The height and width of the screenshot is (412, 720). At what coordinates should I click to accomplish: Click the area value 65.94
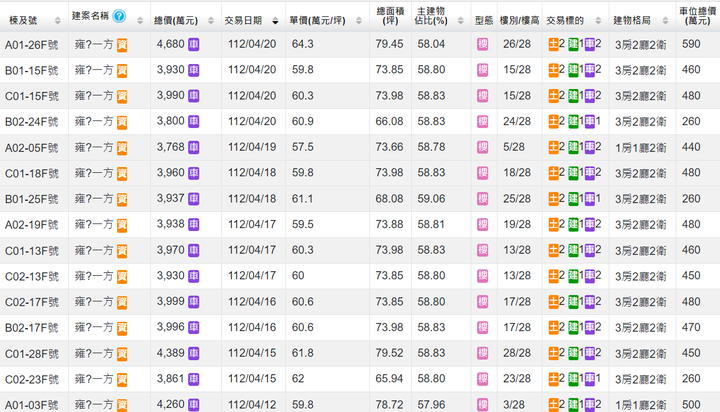tap(389, 378)
